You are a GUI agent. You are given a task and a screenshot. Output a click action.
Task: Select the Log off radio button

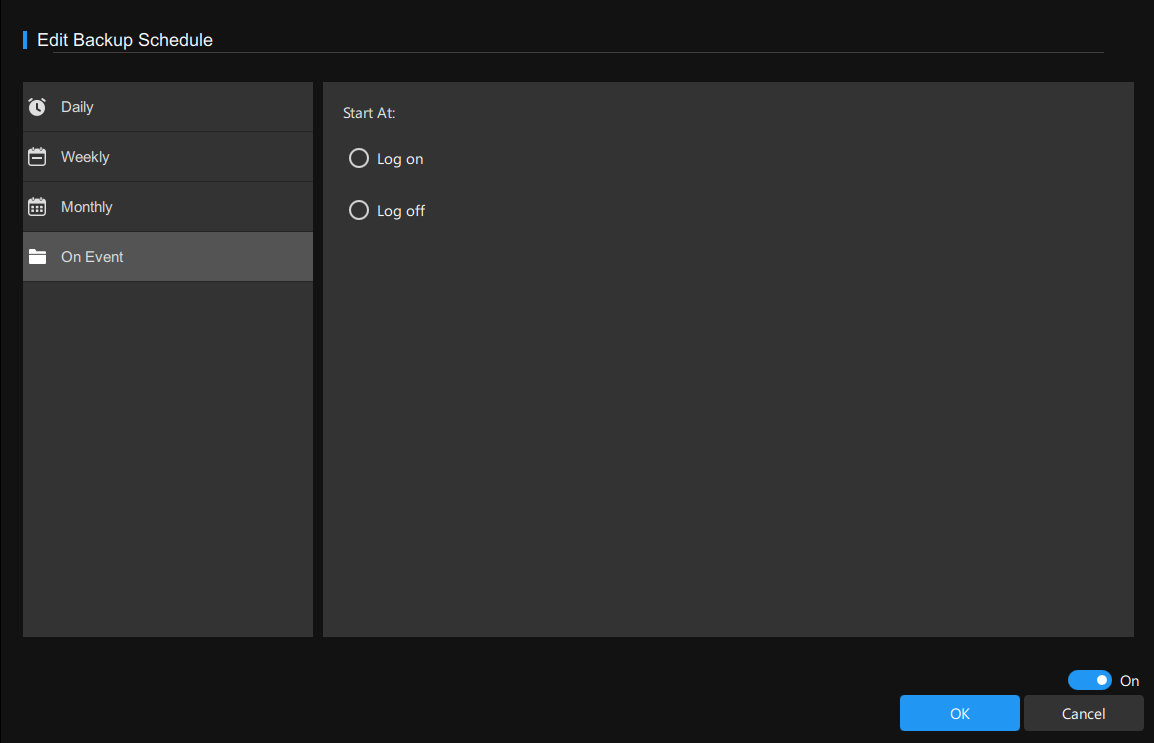(358, 210)
